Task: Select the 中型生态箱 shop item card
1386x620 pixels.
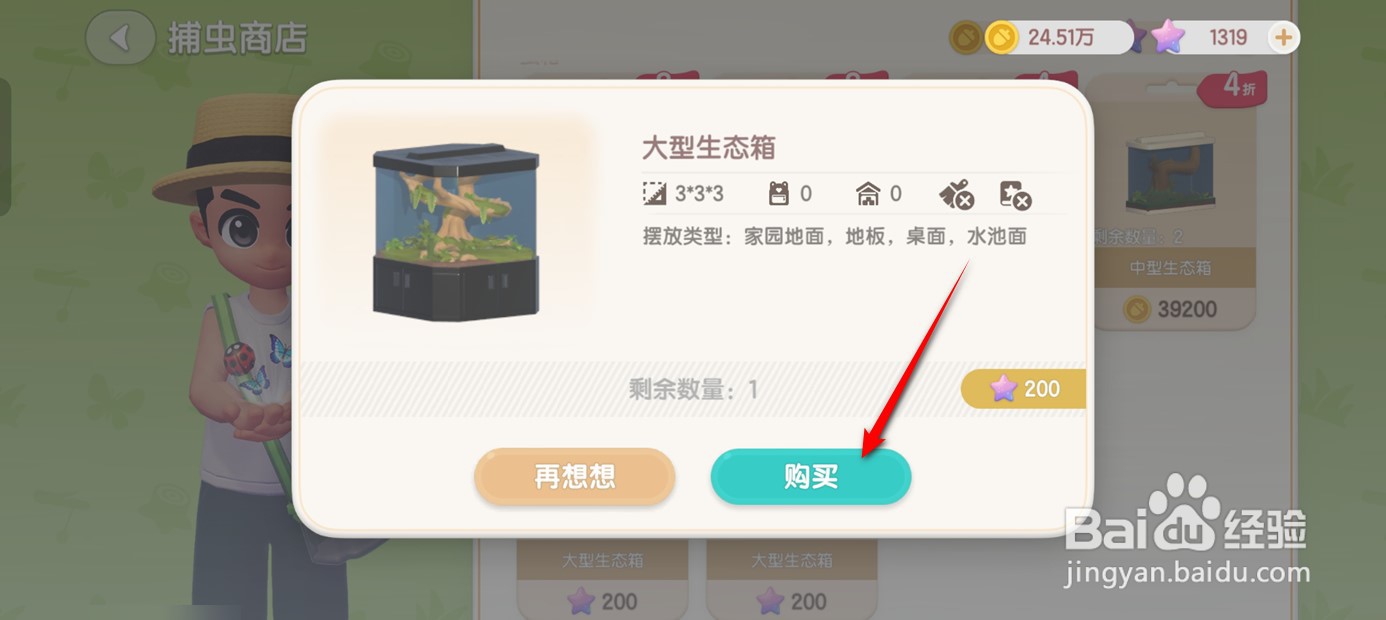Action: click(x=1170, y=200)
